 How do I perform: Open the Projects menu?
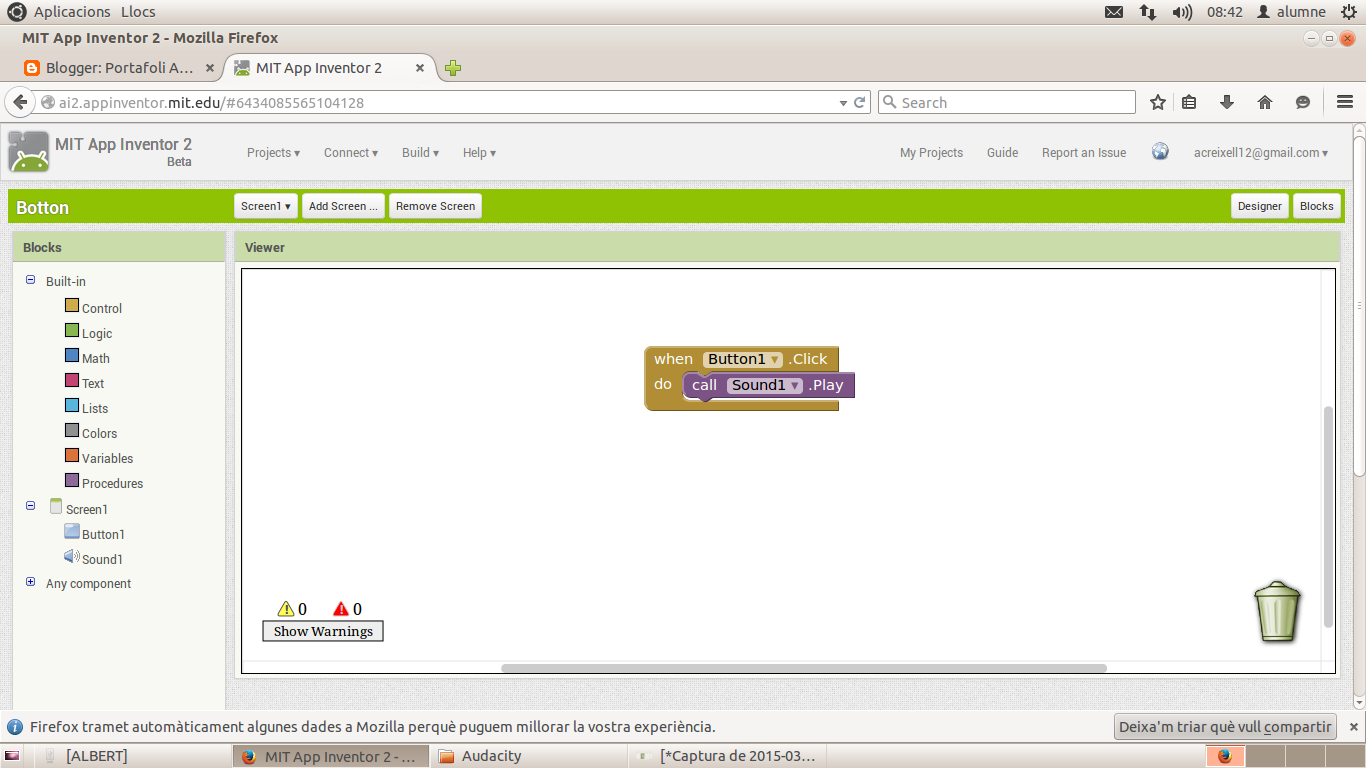(x=274, y=153)
